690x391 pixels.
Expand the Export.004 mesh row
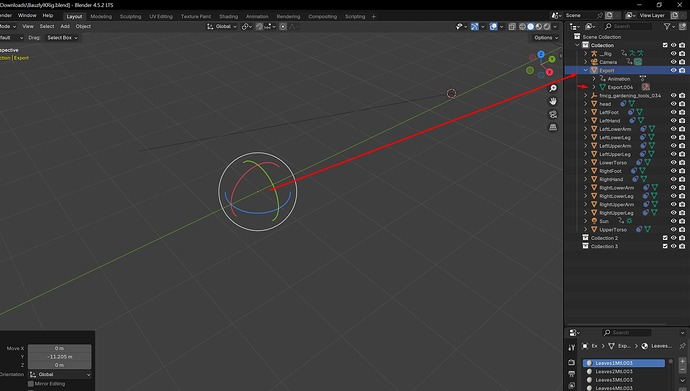(594, 87)
